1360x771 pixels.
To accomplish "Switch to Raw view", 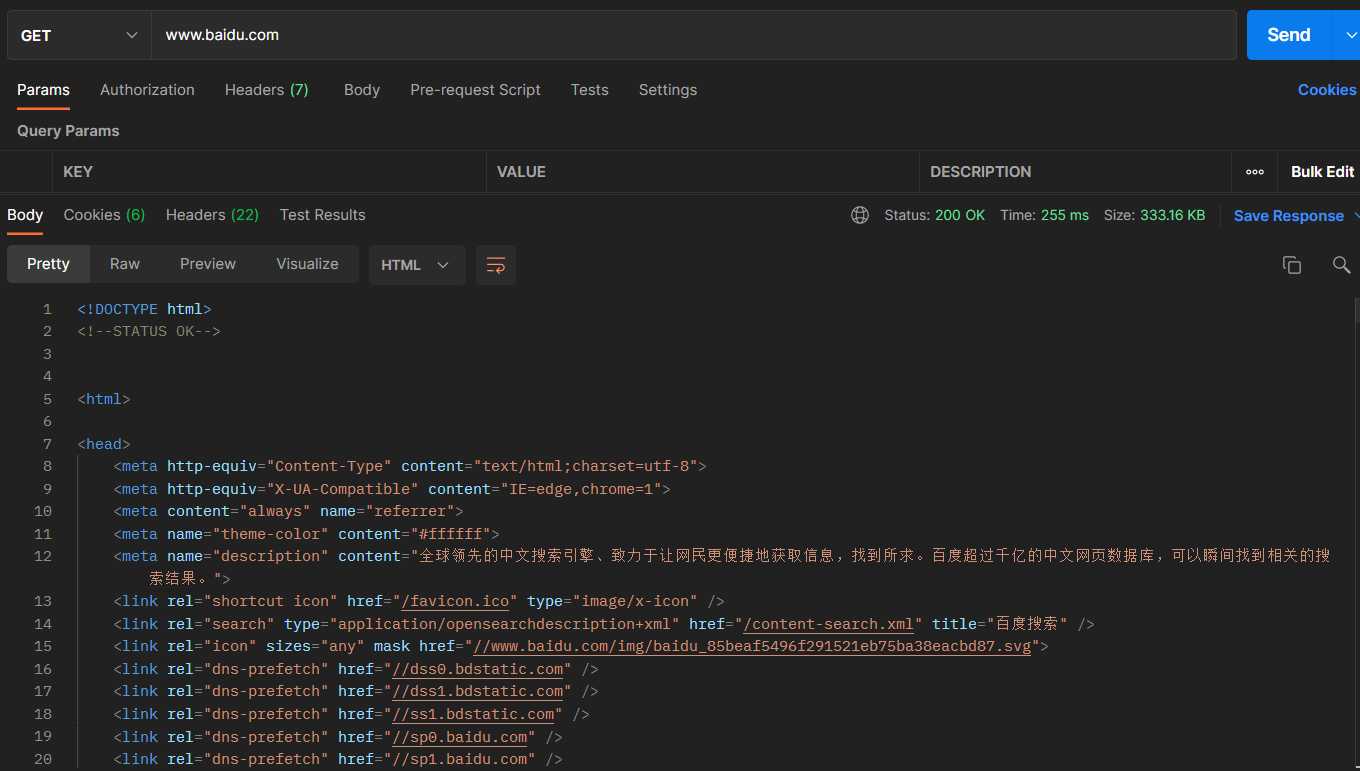I will 125,264.
